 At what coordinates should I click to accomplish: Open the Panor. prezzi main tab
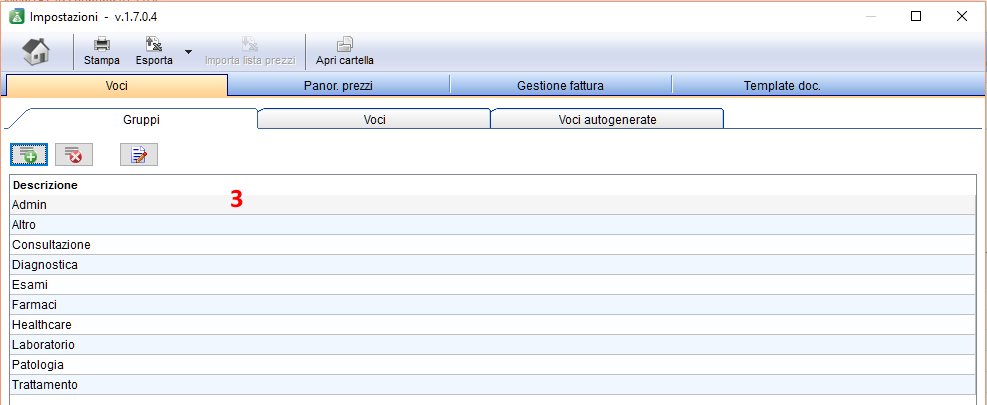click(339, 86)
